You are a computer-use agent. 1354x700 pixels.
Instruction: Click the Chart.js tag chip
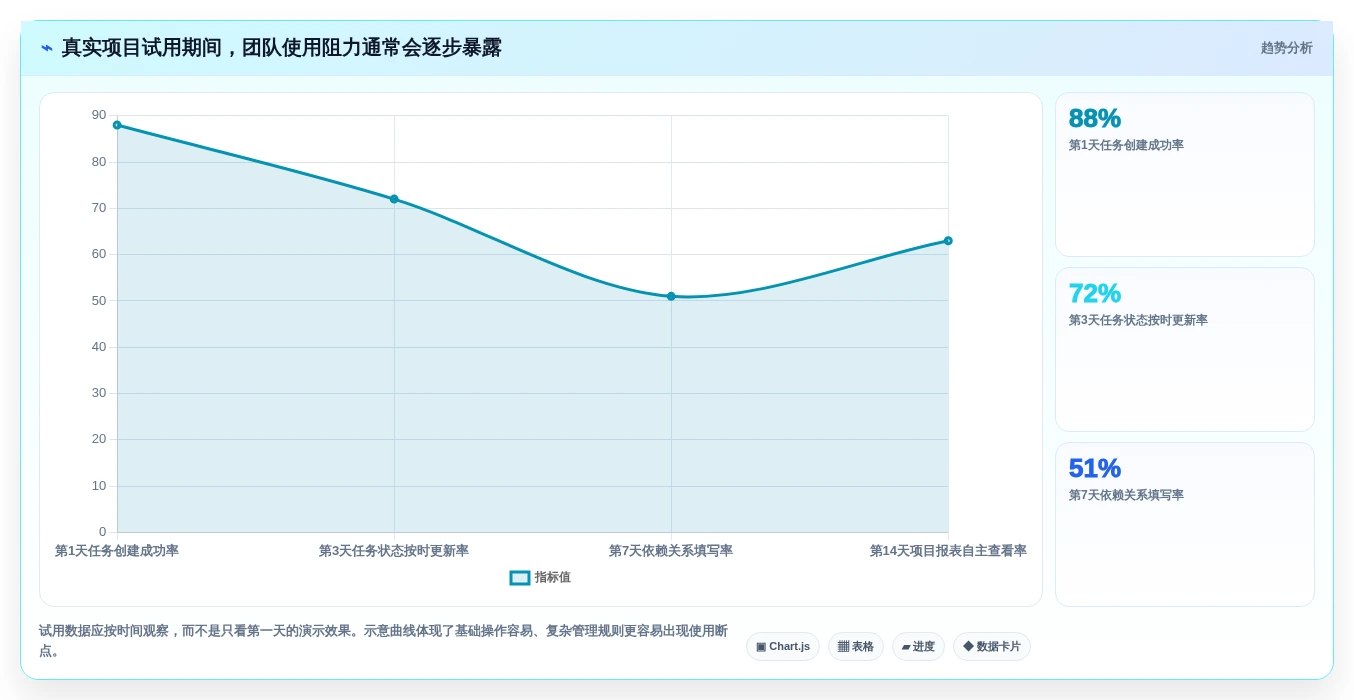click(x=783, y=647)
